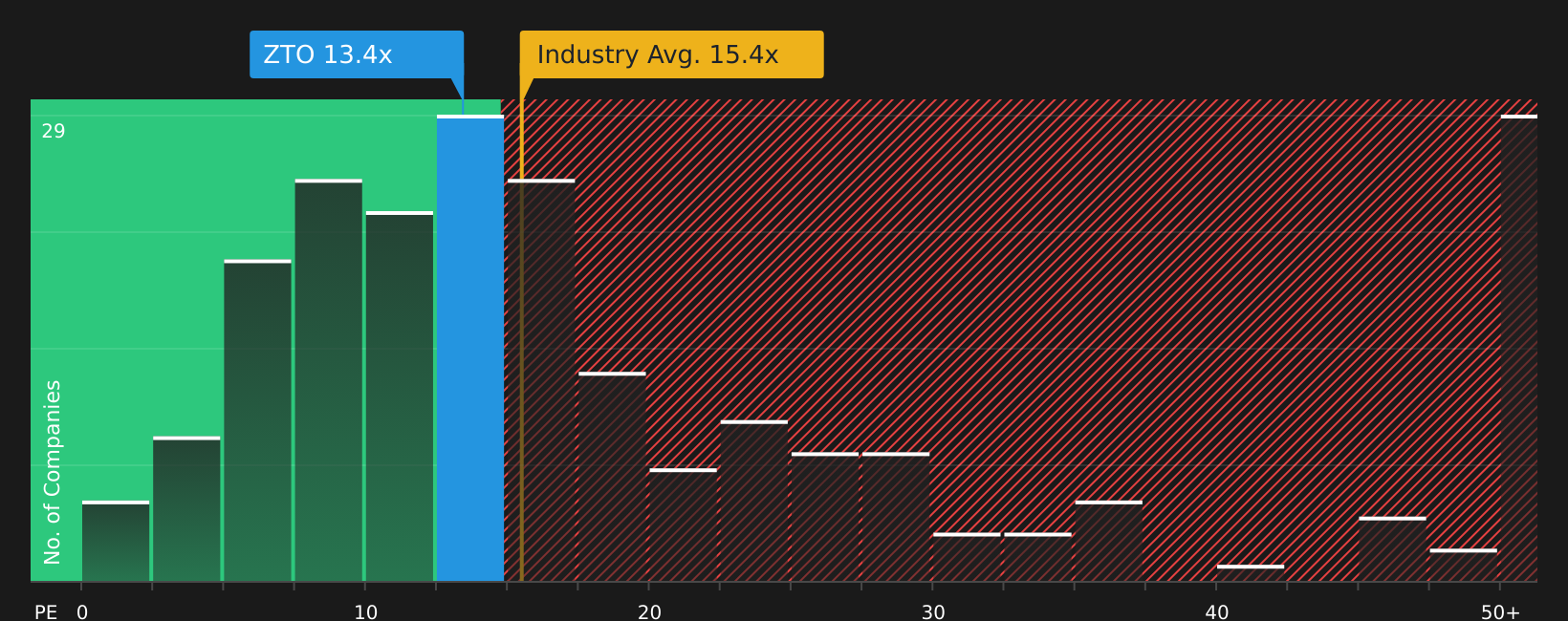Select the bar for PE 22.5 to 25

(x=754, y=501)
